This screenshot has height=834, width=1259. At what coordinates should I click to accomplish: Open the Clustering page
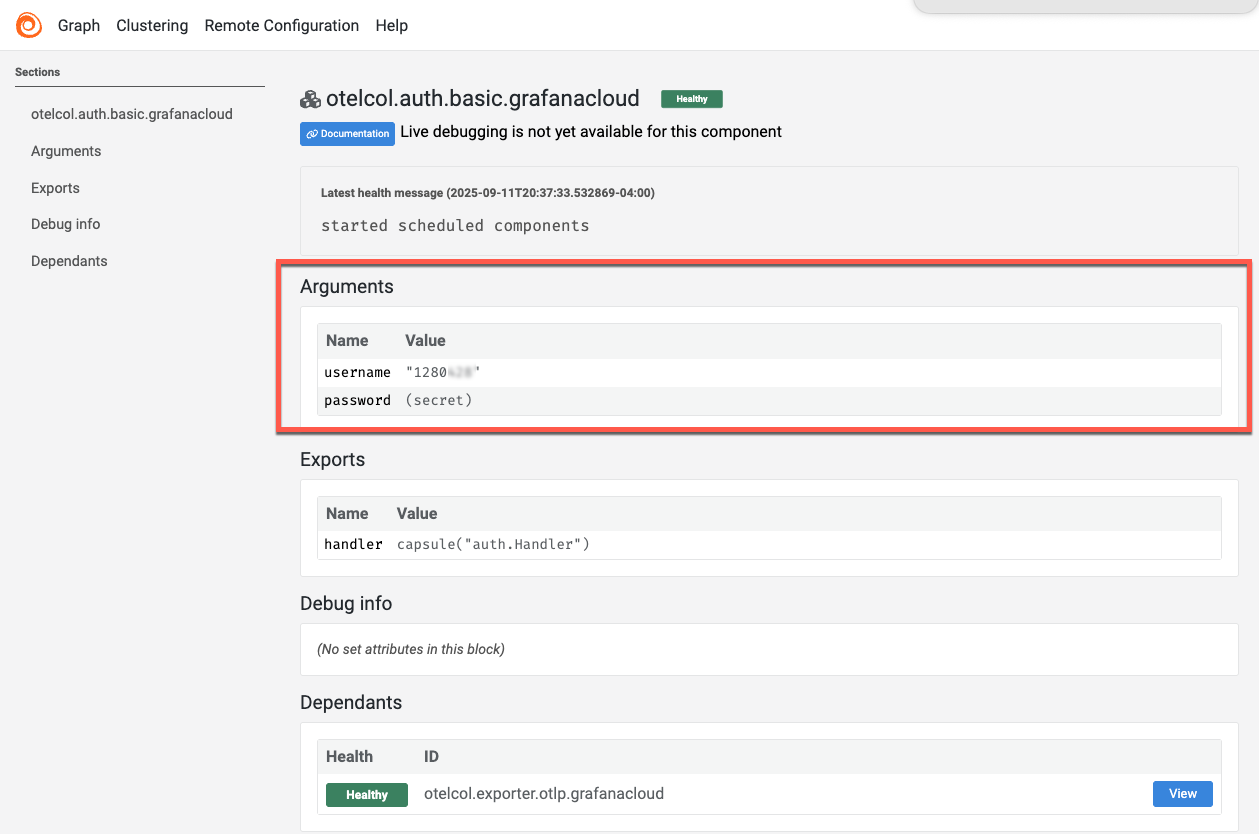click(152, 25)
